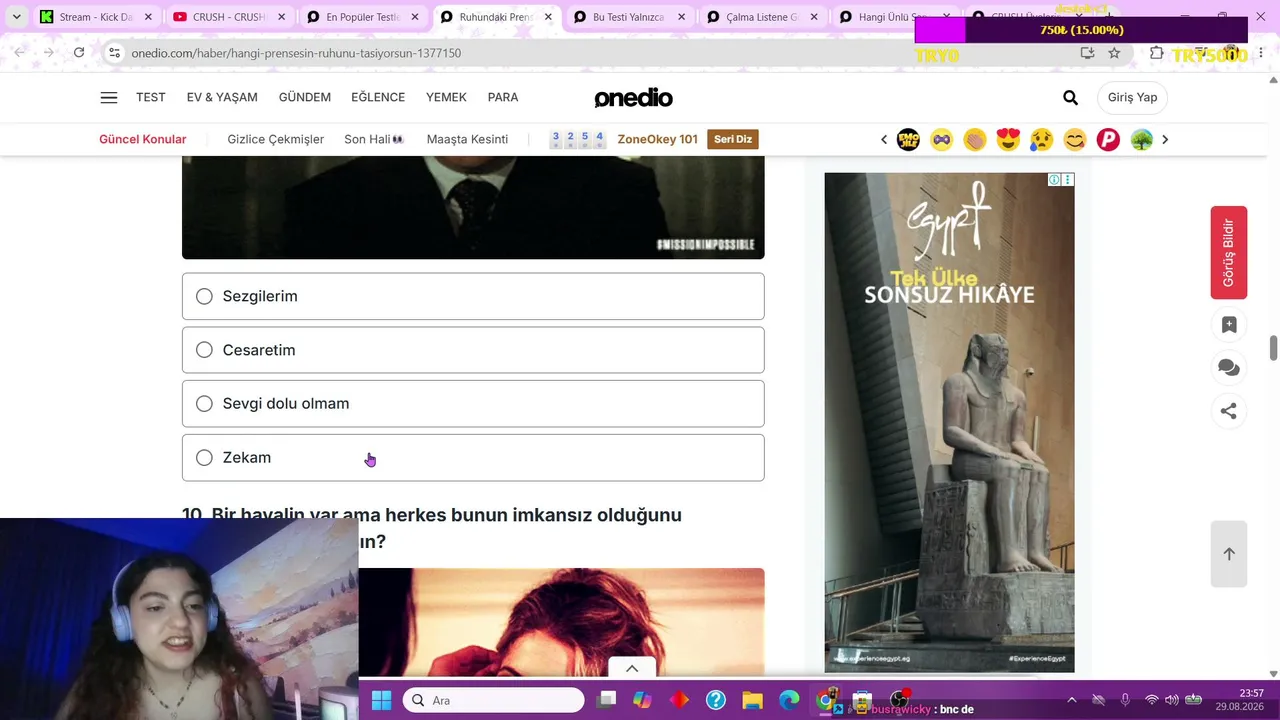
Task: Select the crying face emoji category
Action: (1041, 139)
